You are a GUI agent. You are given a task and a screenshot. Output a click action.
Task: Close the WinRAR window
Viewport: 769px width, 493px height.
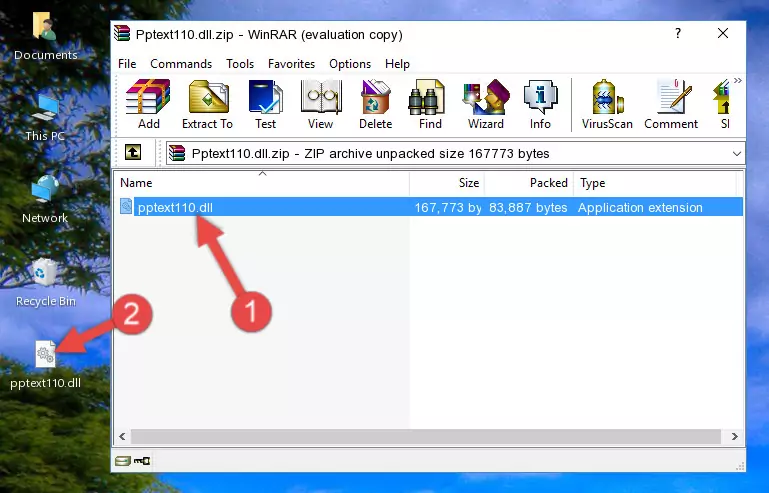pyautogui.click(x=723, y=33)
